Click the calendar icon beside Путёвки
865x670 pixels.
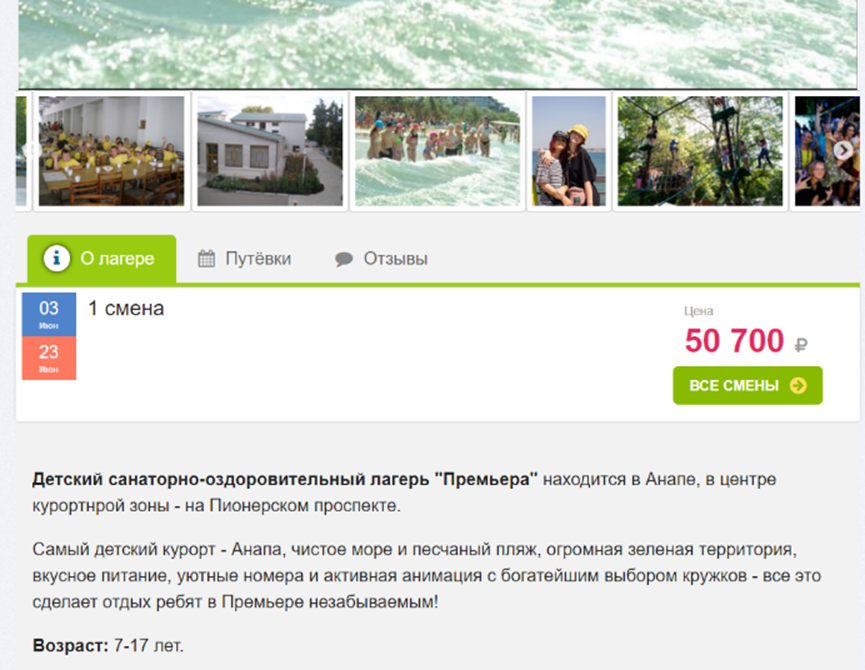[x=206, y=259]
